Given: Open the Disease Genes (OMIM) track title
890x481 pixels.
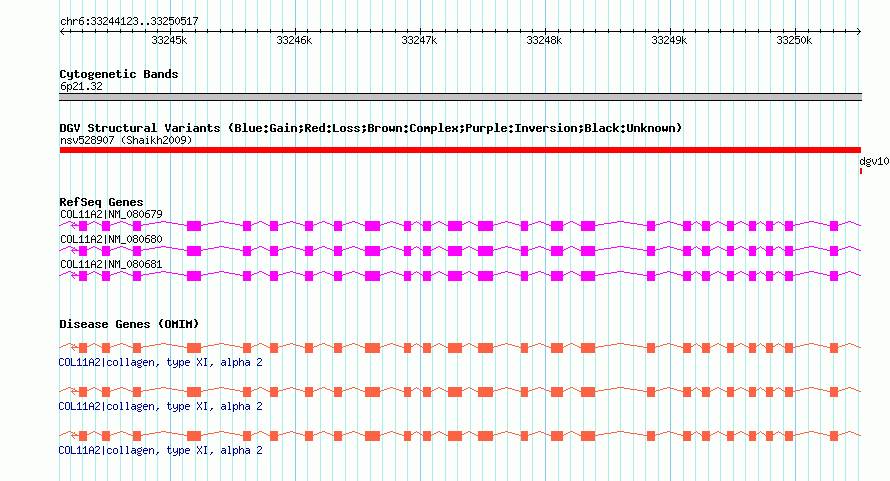Looking at the screenshot, I should click(129, 324).
